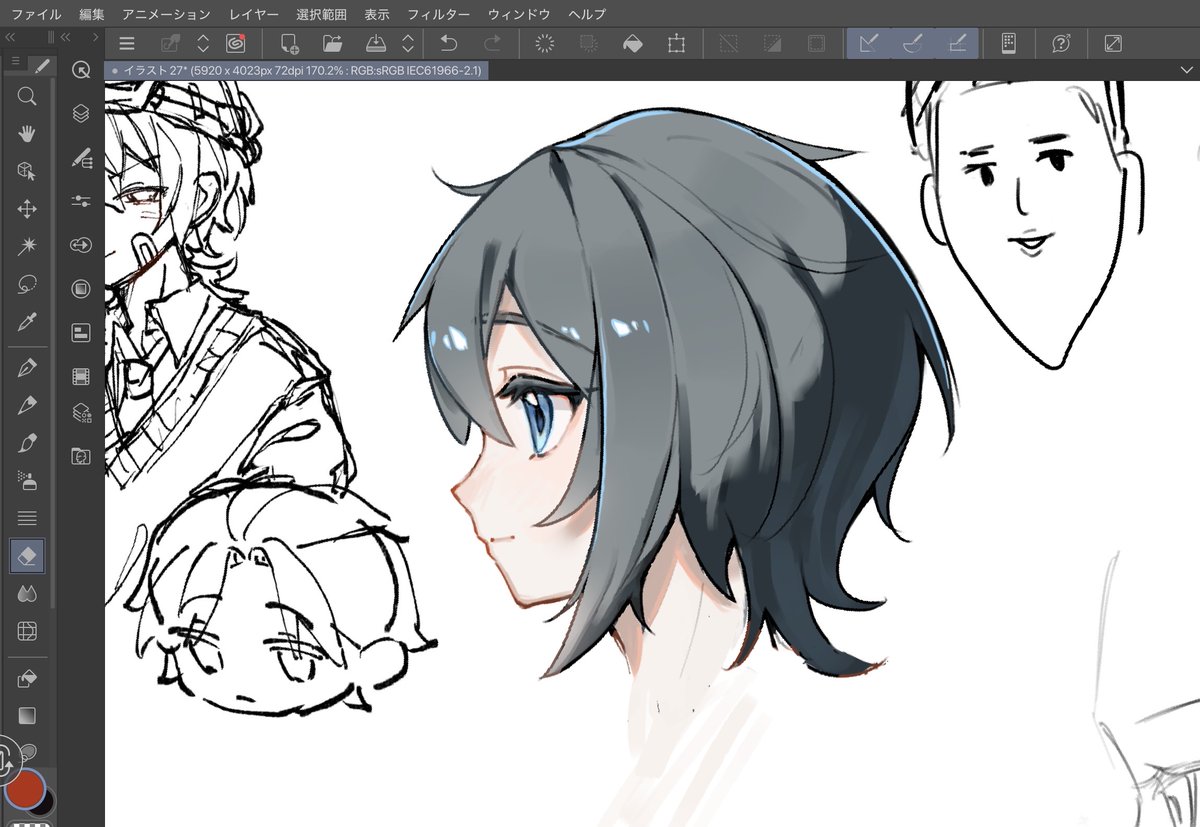Open the アニメーション menu

click(166, 14)
